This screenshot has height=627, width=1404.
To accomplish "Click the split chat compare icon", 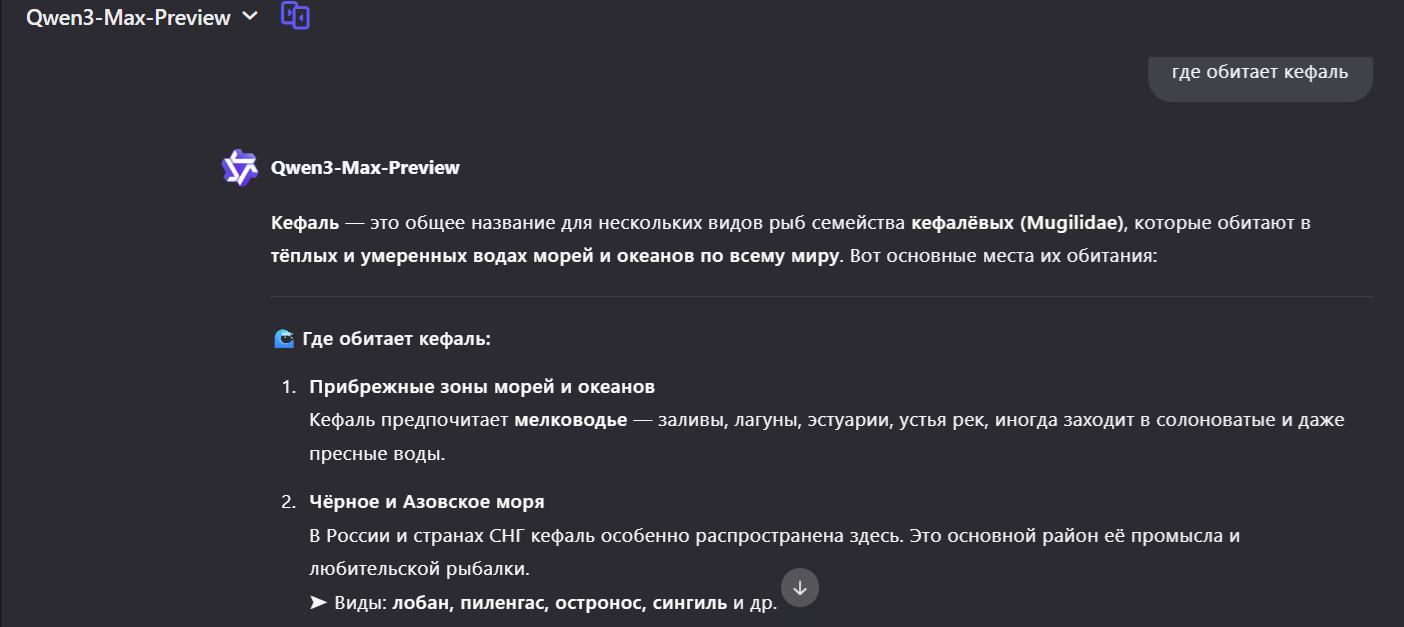I will point(295,16).
